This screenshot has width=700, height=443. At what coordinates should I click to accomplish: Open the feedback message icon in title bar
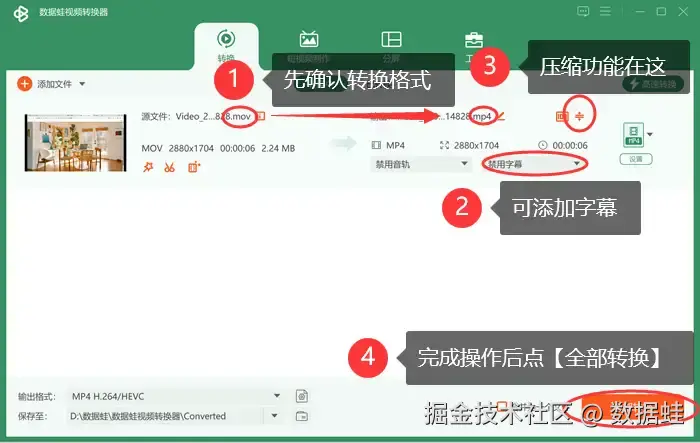(x=583, y=11)
